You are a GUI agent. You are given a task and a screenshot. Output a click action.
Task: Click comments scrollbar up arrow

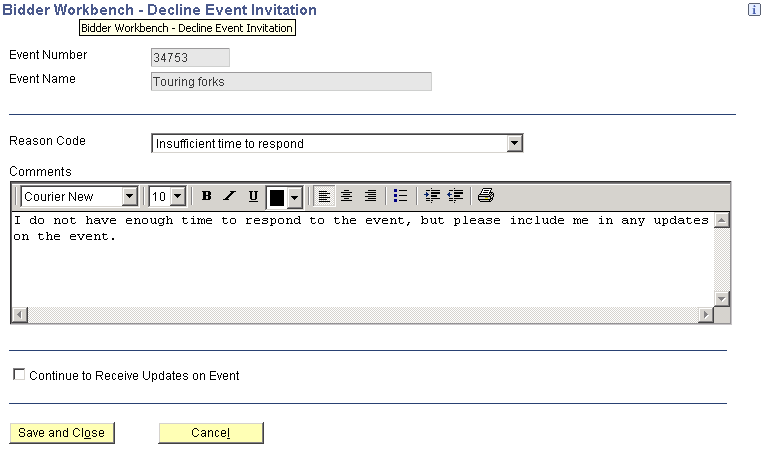click(x=722, y=220)
